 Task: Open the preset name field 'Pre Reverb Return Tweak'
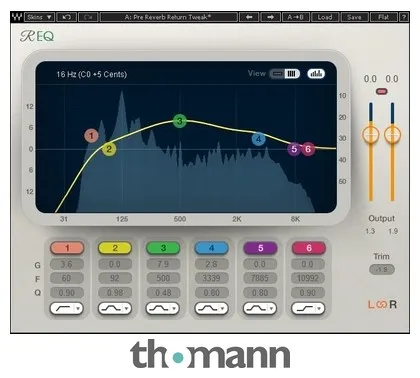pos(169,17)
